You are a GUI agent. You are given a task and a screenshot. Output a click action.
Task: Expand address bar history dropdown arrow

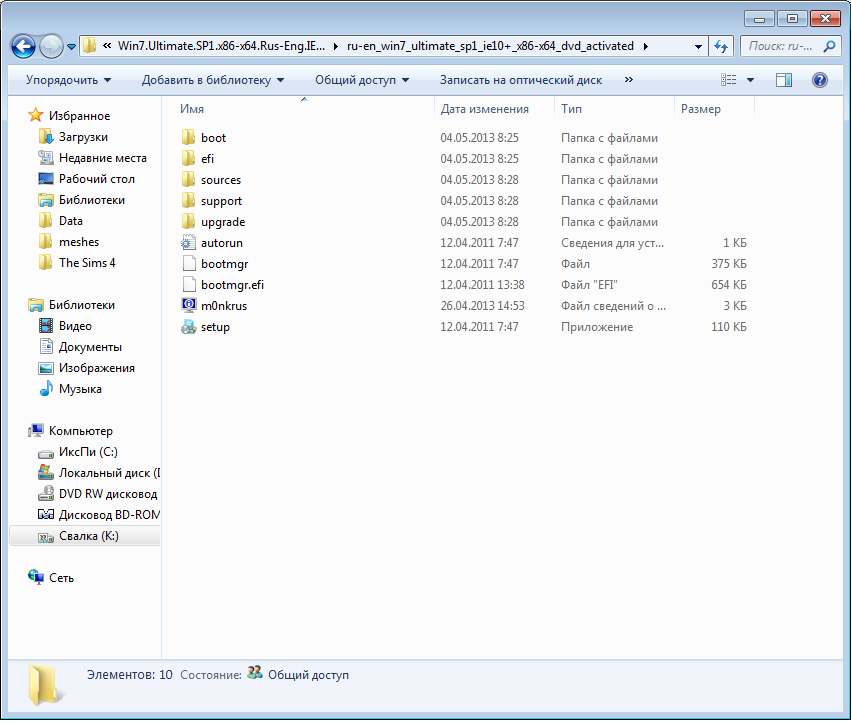[698, 47]
